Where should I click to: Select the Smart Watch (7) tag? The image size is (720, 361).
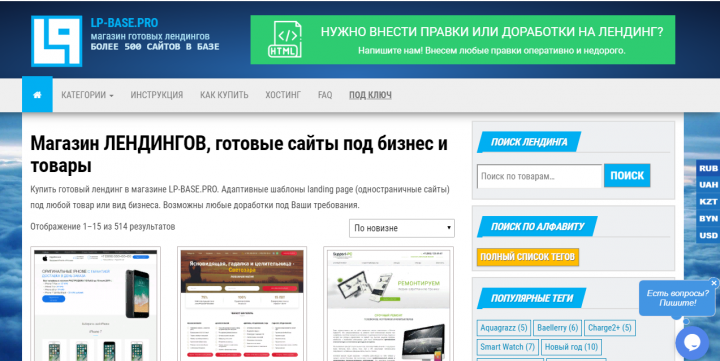coord(507,347)
